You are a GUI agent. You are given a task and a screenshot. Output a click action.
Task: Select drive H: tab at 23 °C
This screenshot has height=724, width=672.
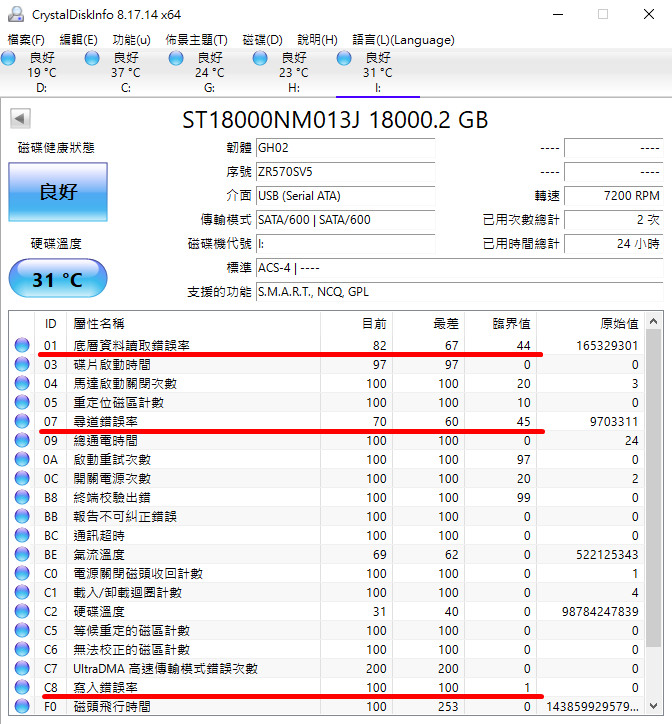pyautogui.click(x=294, y=72)
